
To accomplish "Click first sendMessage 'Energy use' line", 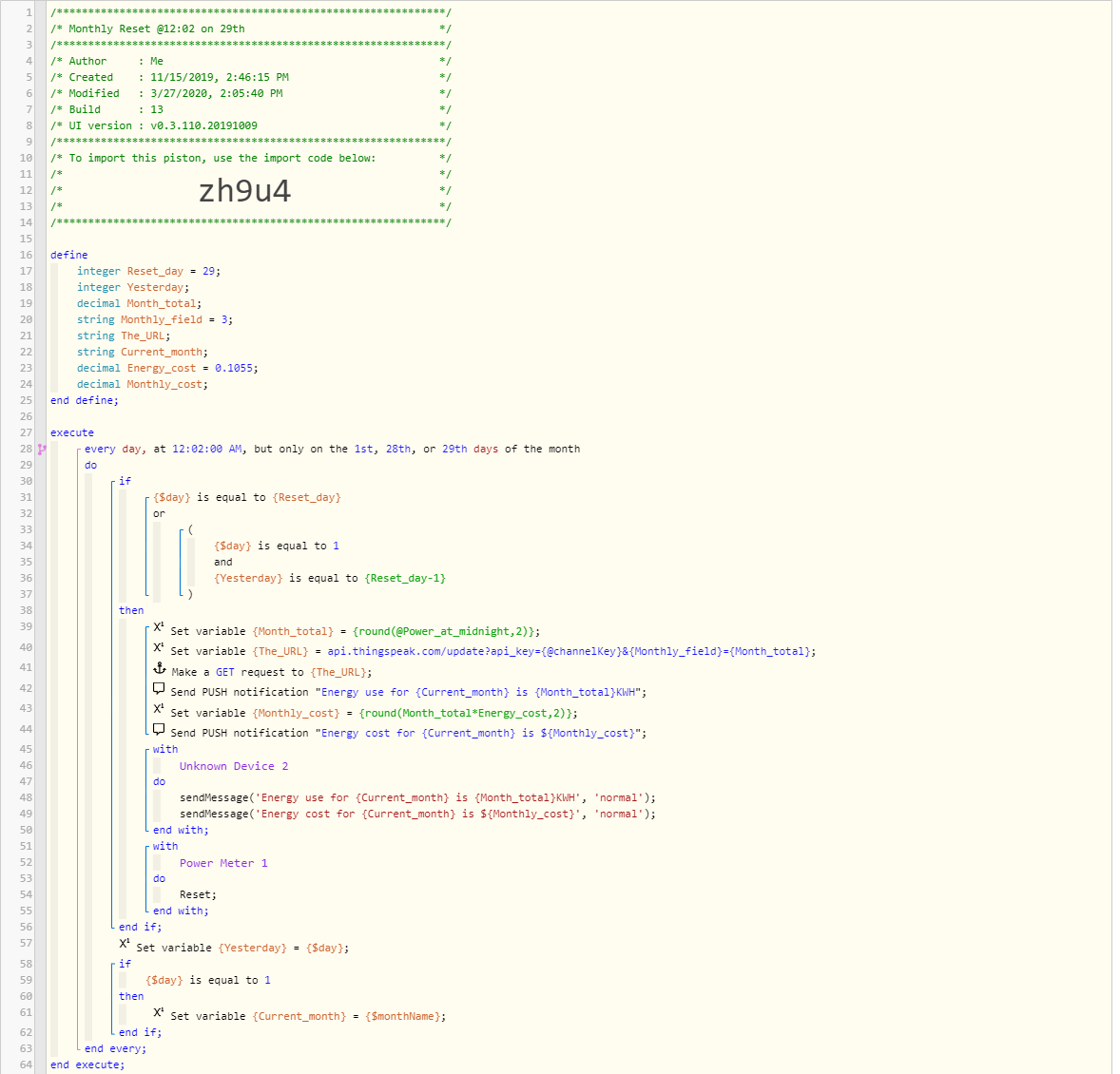I will point(417,797).
